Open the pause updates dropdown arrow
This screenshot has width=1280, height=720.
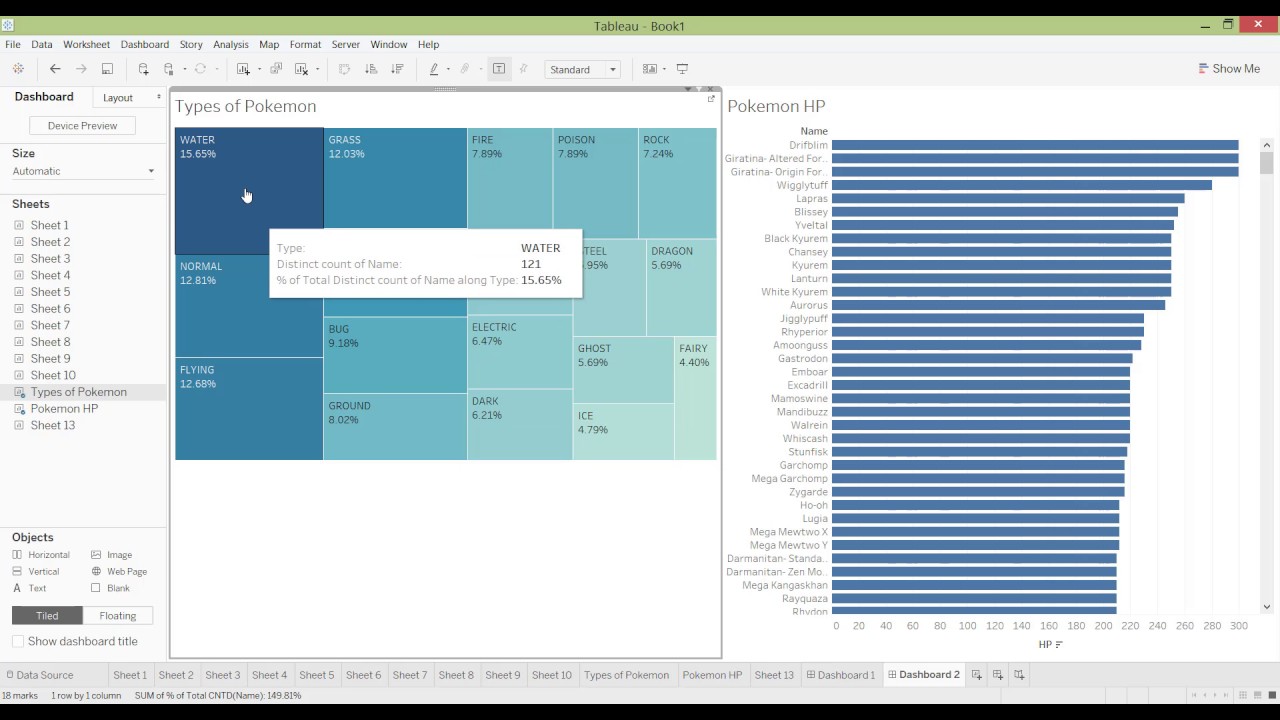coord(185,69)
